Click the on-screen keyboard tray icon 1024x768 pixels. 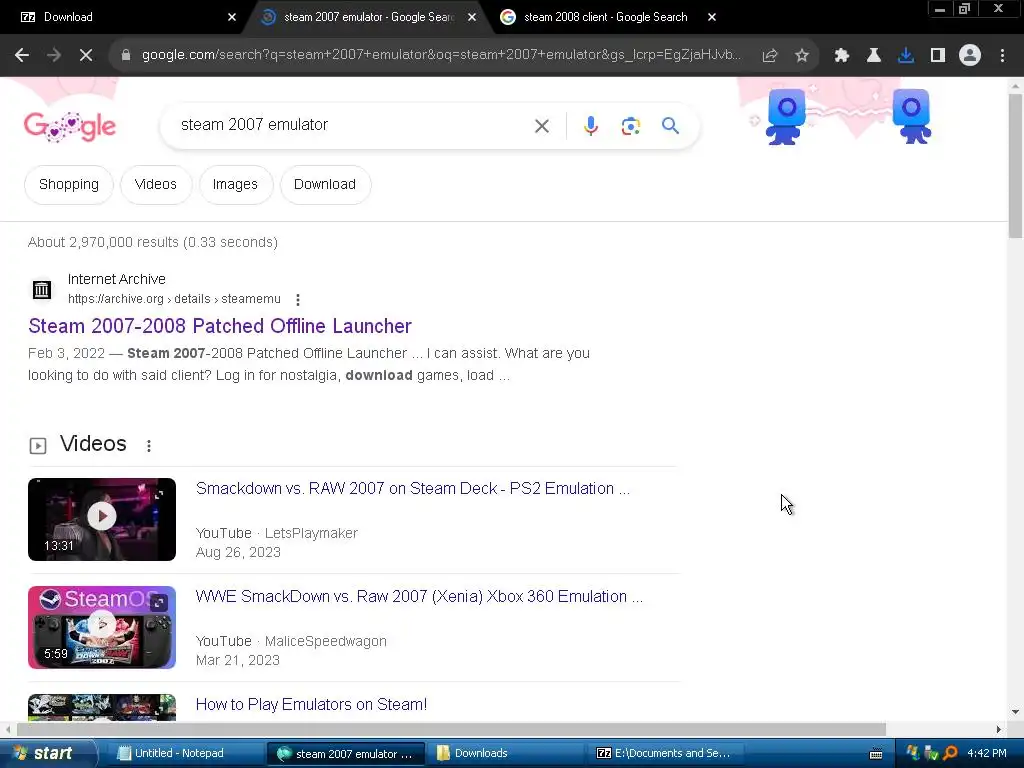(x=876, y=754)
